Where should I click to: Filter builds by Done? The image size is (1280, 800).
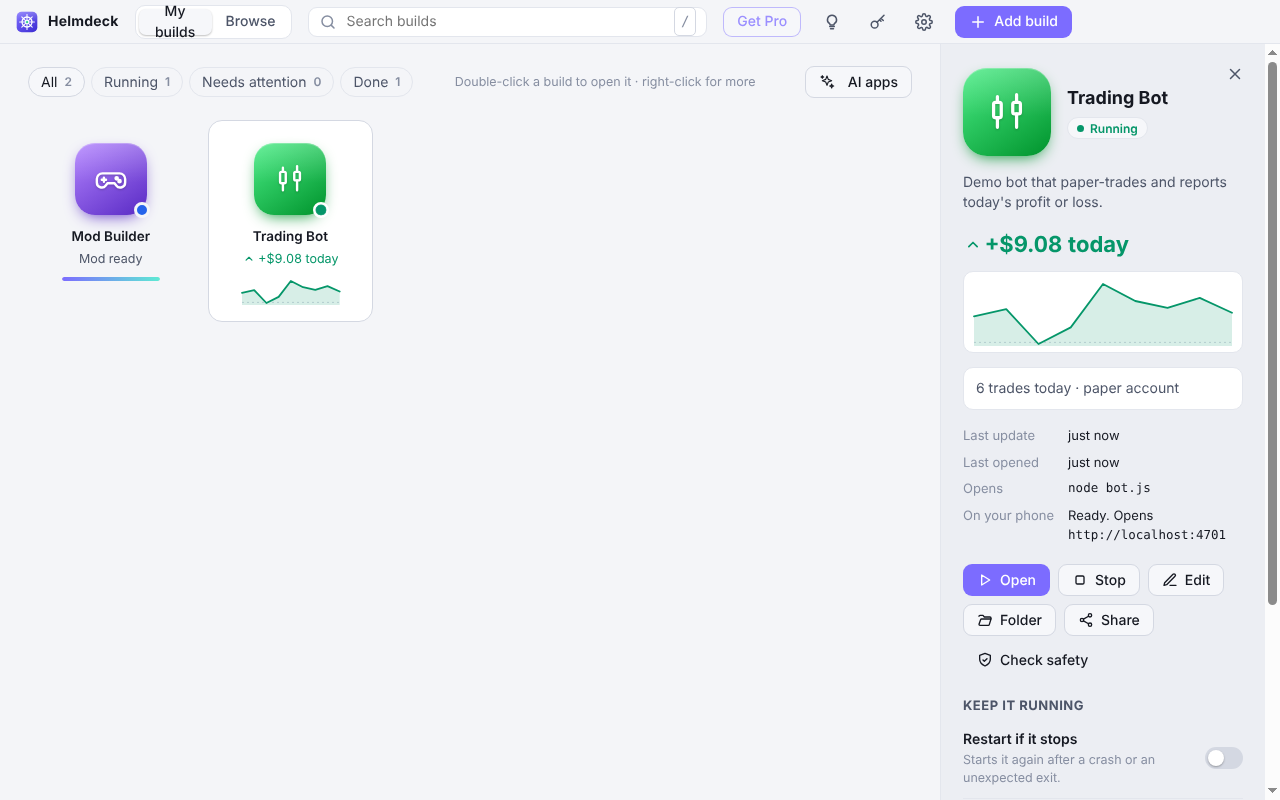[x=377, y=82]
